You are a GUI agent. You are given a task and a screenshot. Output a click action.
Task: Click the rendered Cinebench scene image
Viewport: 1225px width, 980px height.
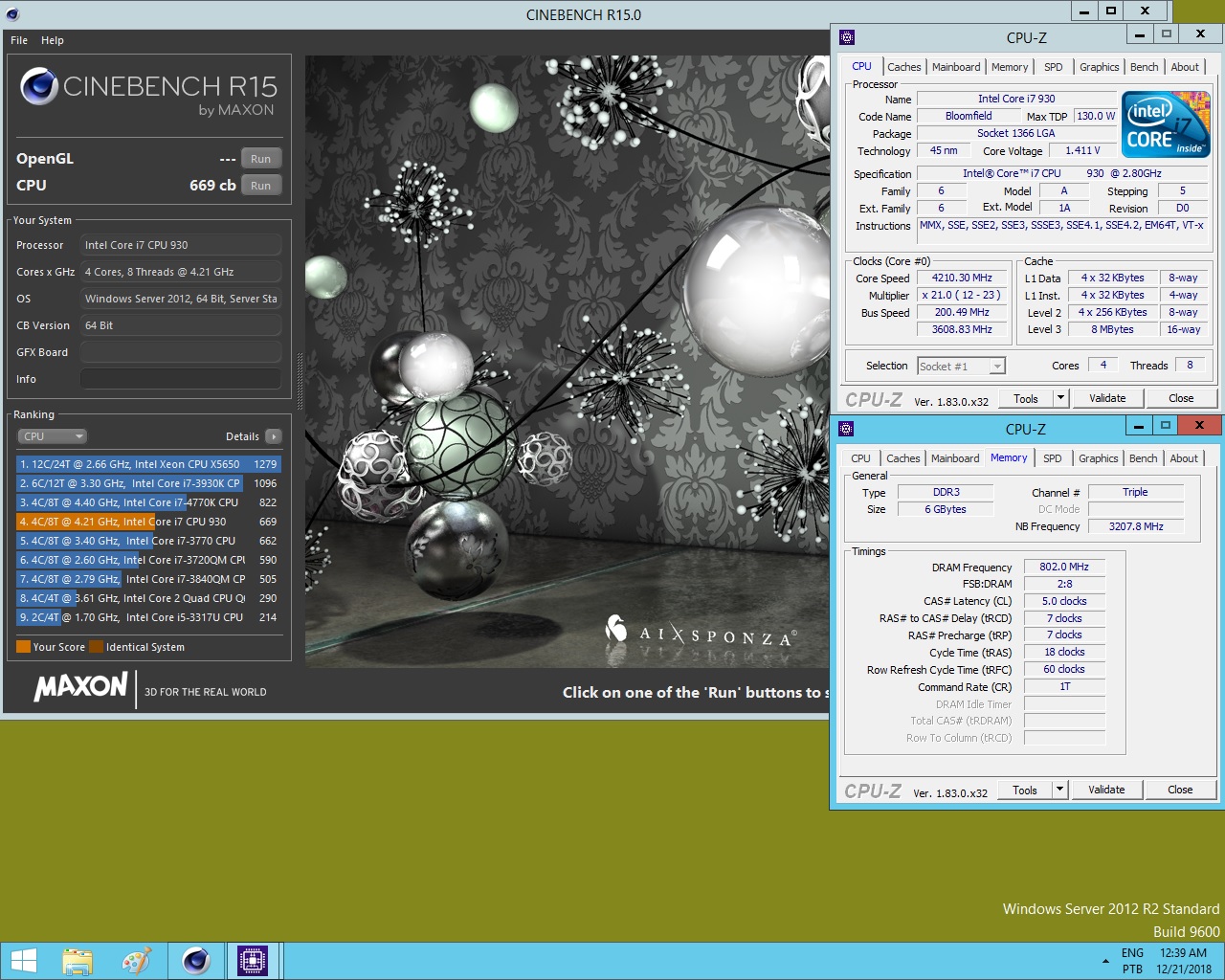click(567, 362)
